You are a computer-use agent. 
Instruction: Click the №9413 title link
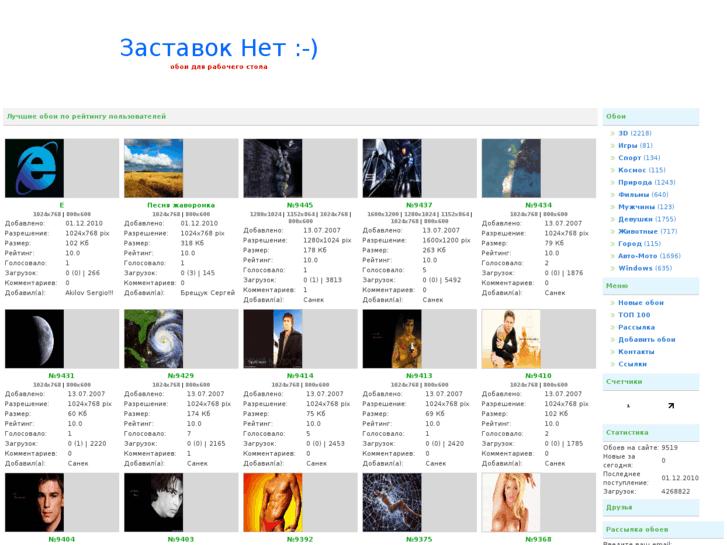pyautogui.click(x=419, y=376)
